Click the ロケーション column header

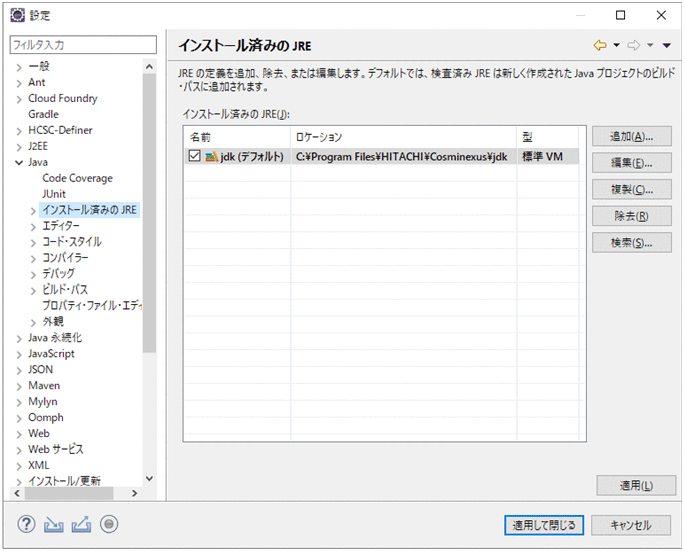(x=403, y=137)
